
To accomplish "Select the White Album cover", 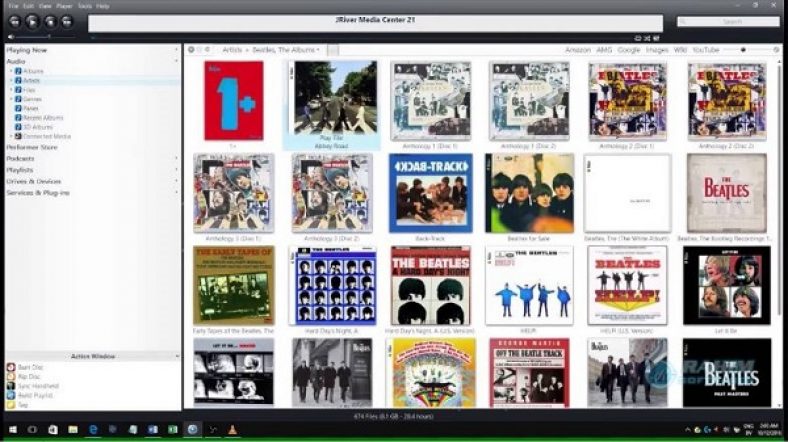I will coord(627,193).
